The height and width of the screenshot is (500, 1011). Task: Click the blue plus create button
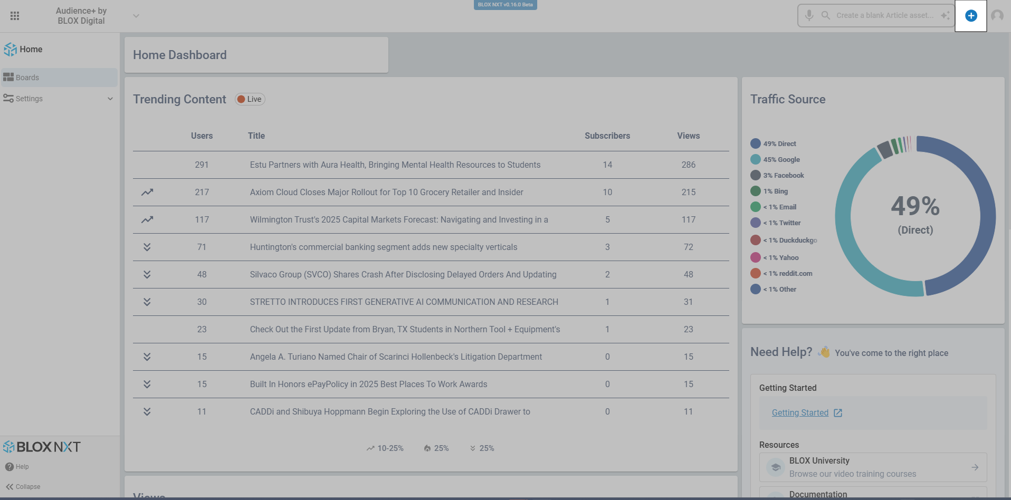click(x=970, y=16)
